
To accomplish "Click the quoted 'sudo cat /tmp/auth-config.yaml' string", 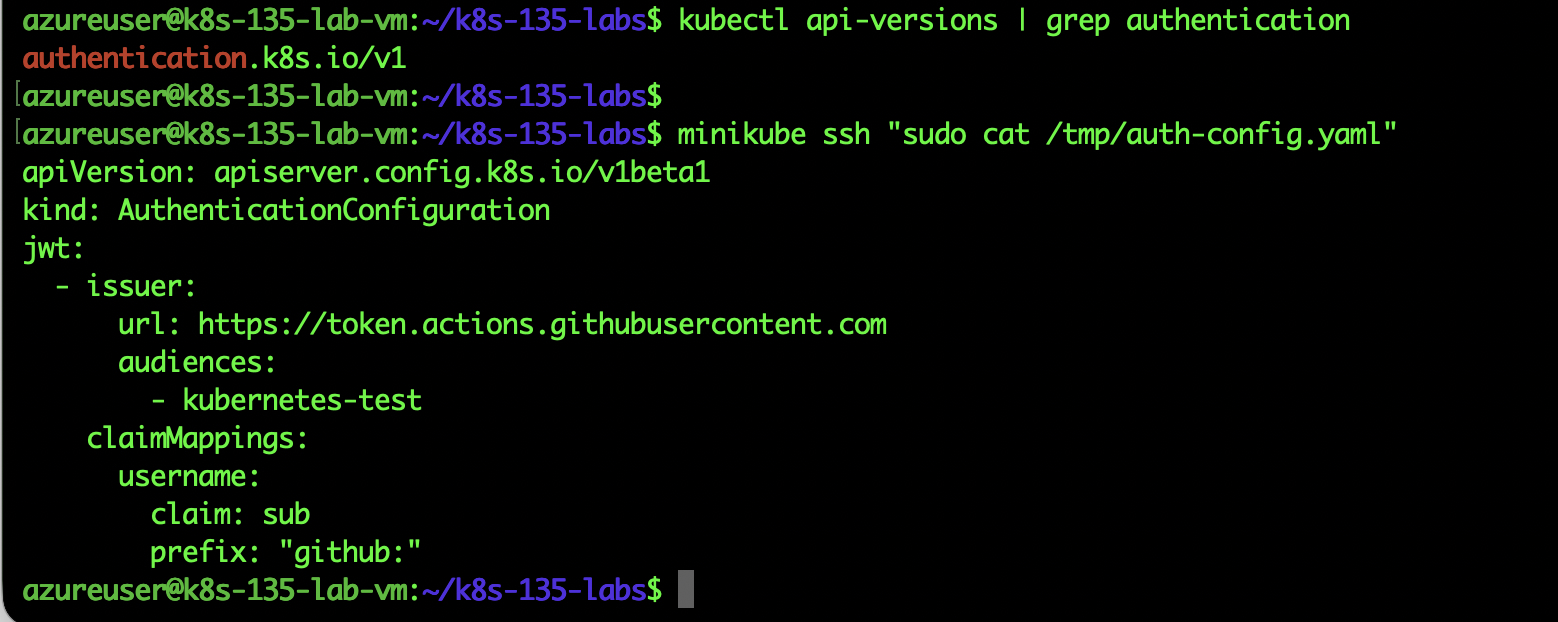I will click(1141, 134).
